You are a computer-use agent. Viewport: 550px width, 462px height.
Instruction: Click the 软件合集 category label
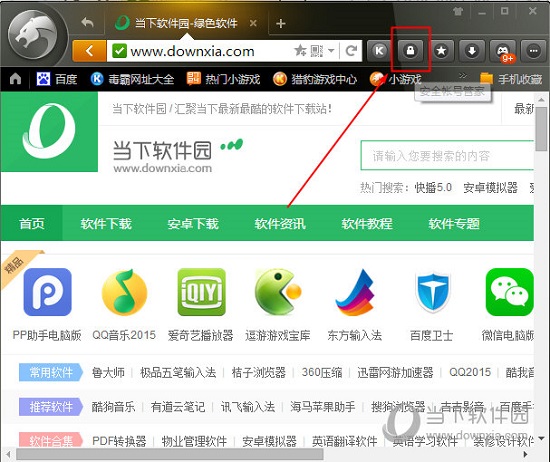tap(51, 441)
